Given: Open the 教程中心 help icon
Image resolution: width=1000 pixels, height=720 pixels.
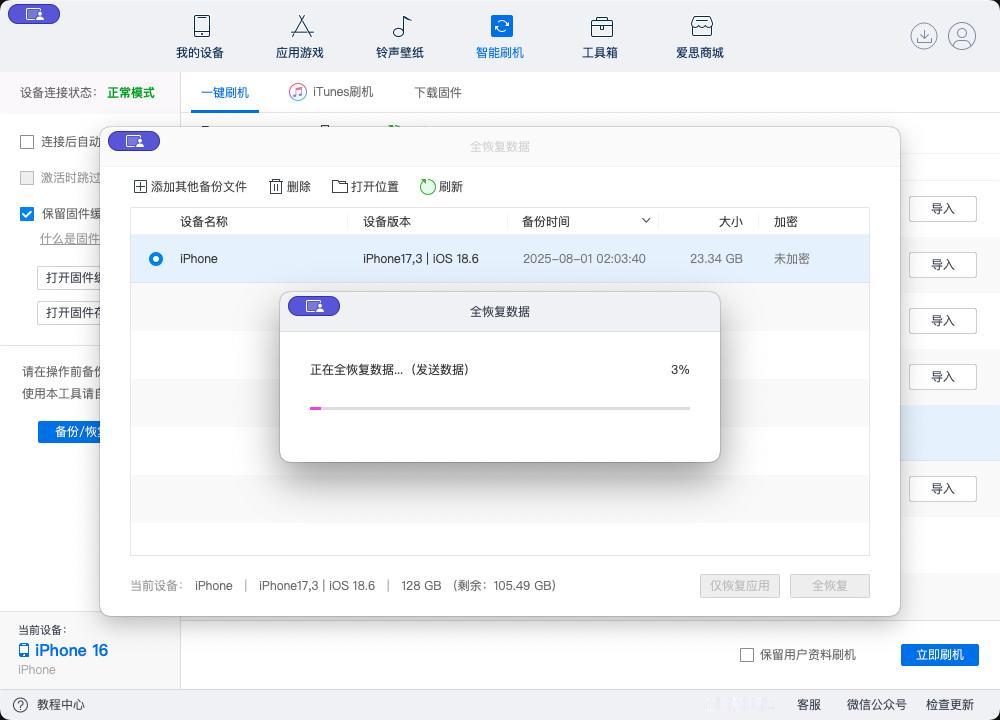Looking at the screenshot, I should [x=20, y=705].
